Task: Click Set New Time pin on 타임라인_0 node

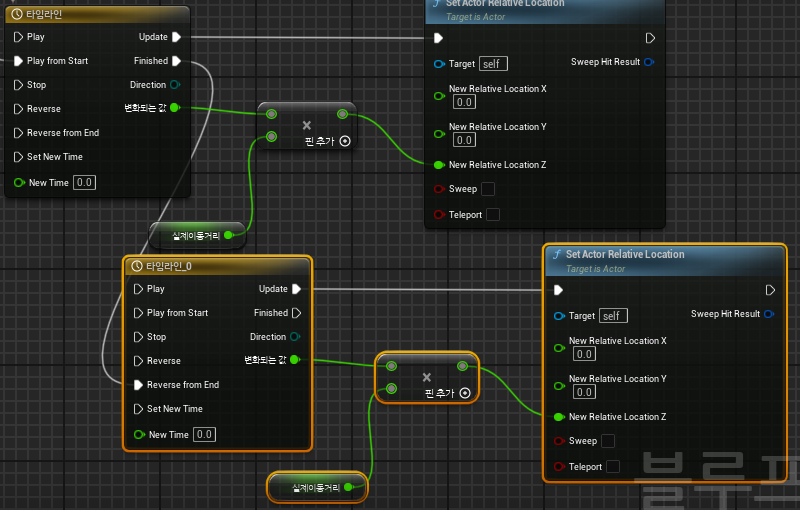Action: 138,409
